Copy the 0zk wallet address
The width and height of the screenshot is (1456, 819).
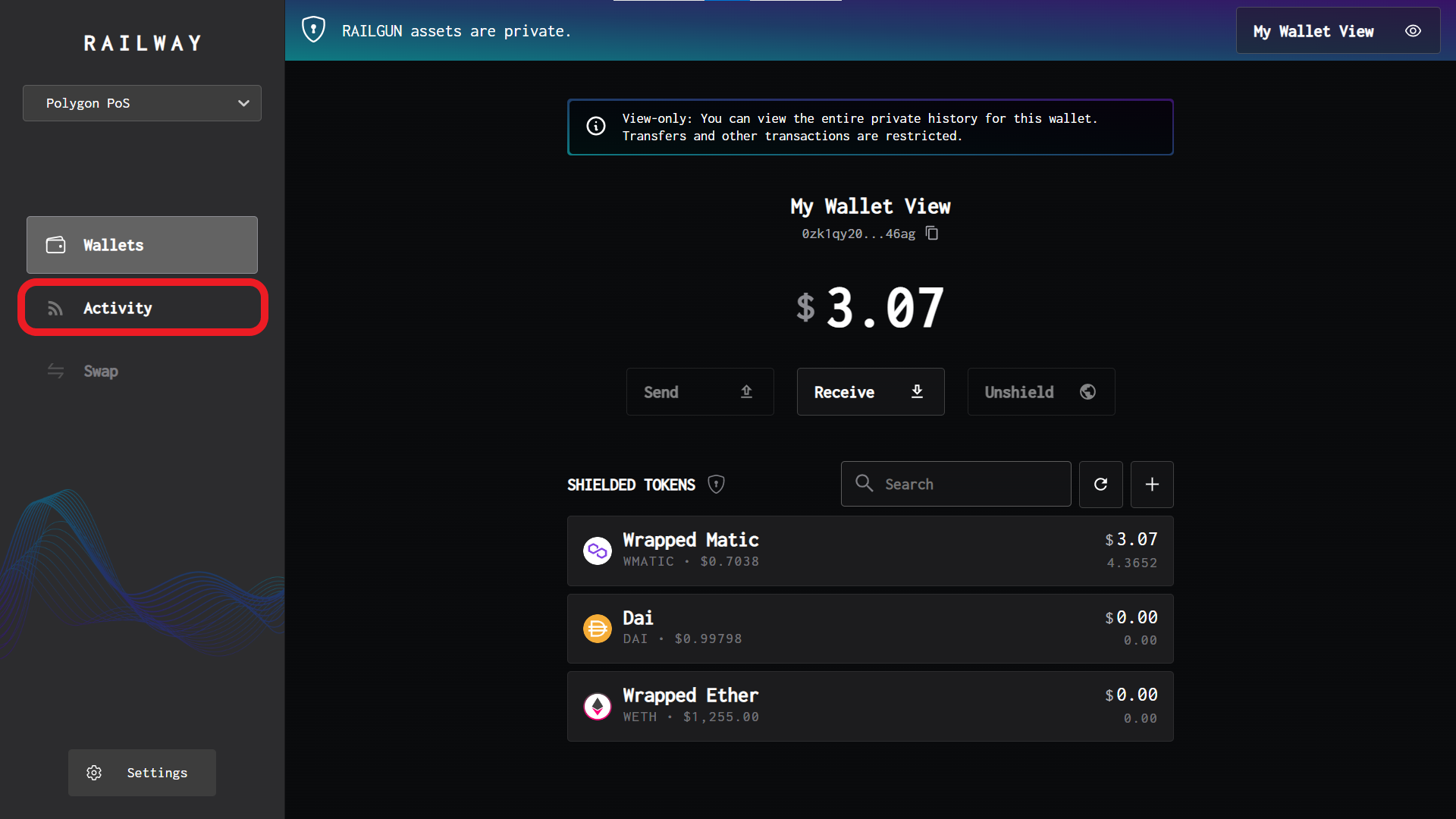932,234
